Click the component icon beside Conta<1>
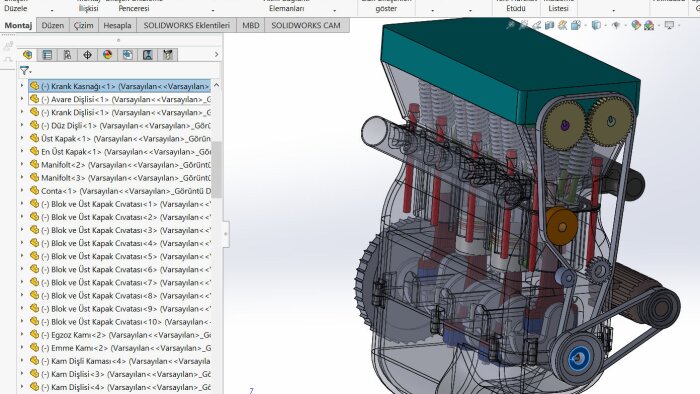This screenshot has width=700, height=394. [x=34, y=191]
